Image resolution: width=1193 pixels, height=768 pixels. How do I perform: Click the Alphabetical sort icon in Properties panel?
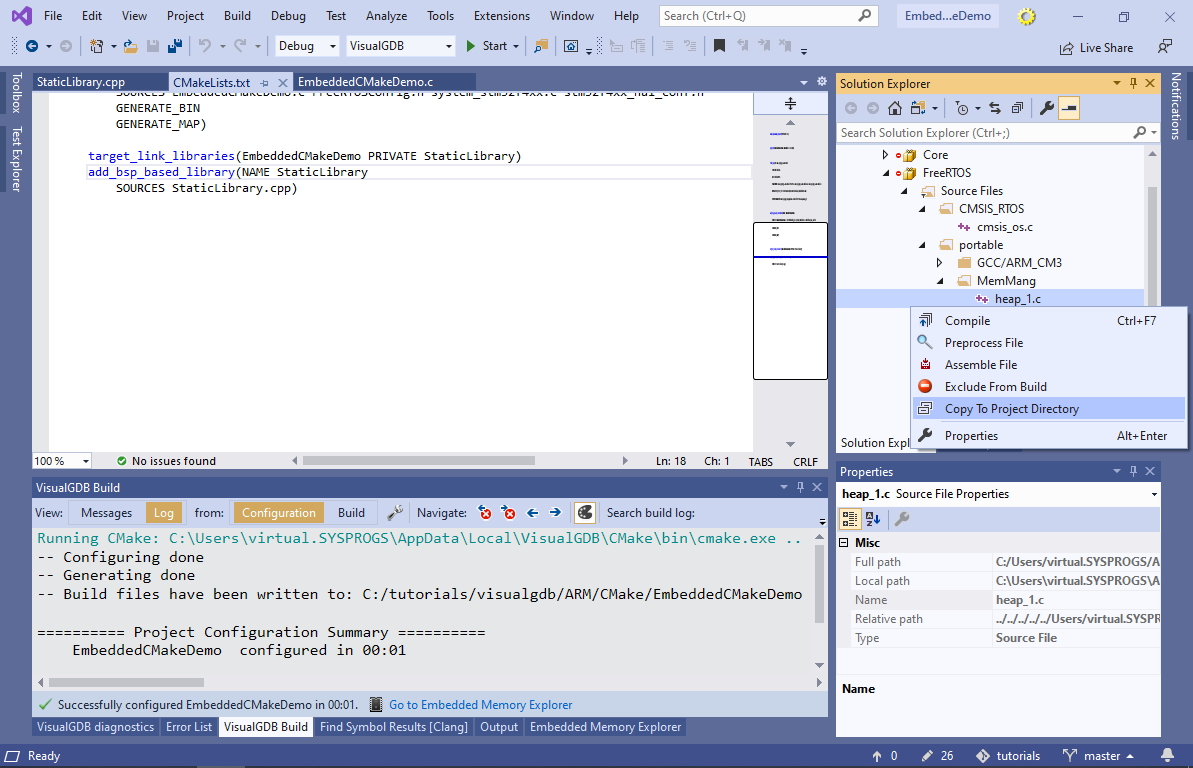873,519
